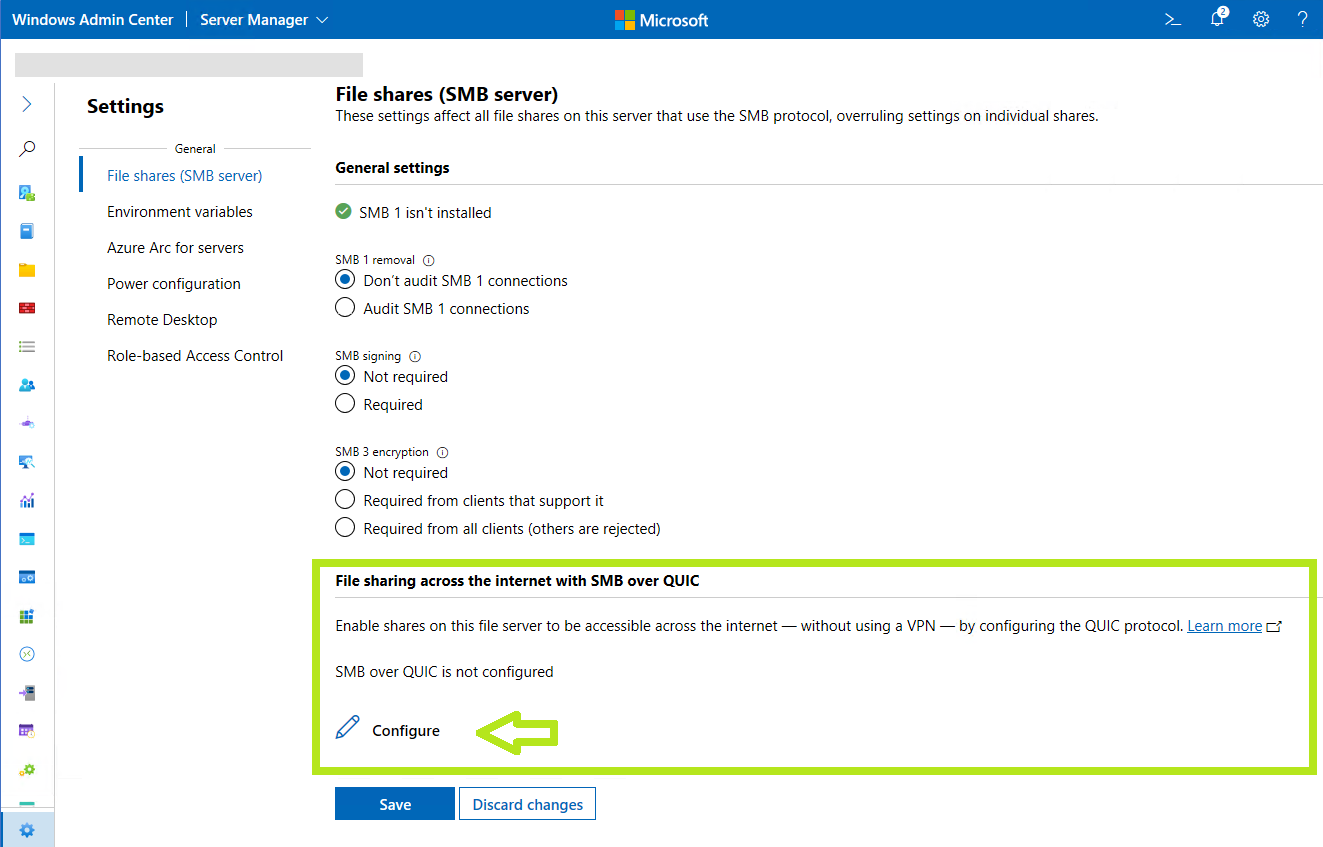Click the search tools magnifier icon
1323x847 pixels.
(27, 149)
